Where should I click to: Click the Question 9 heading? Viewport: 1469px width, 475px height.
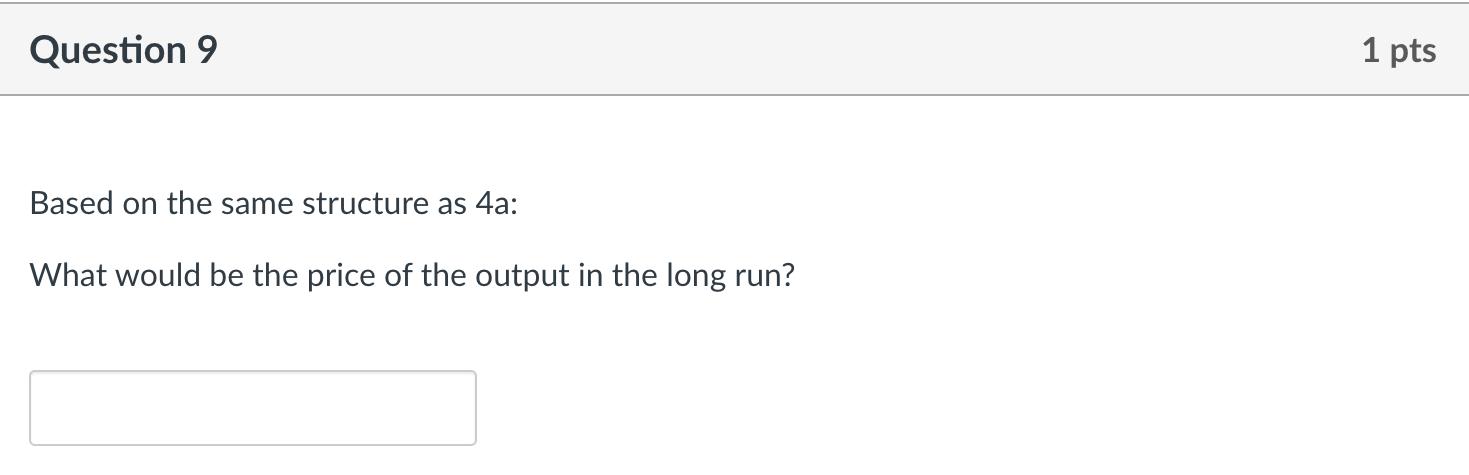pos(123,50)
